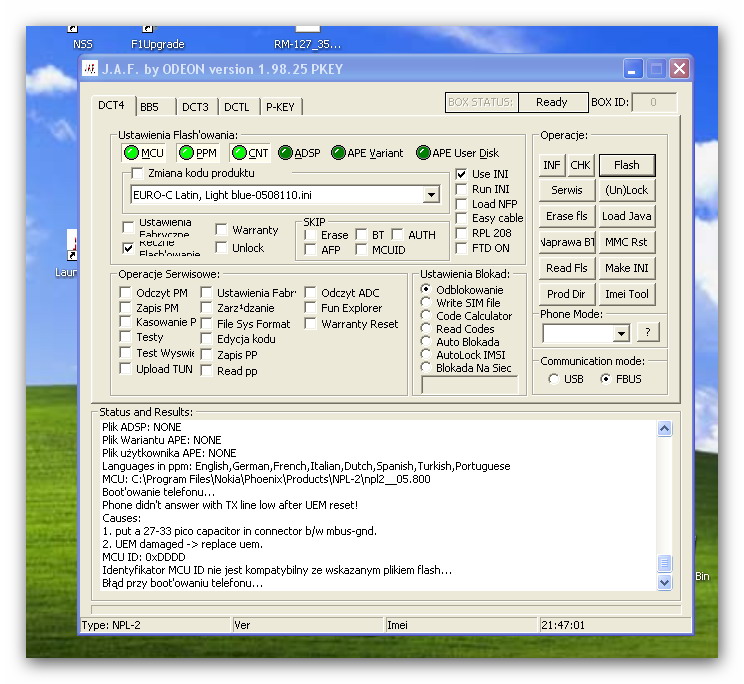Open the NSS desktop shortcut
Screen dimensions: 744x684
(82, 37)
